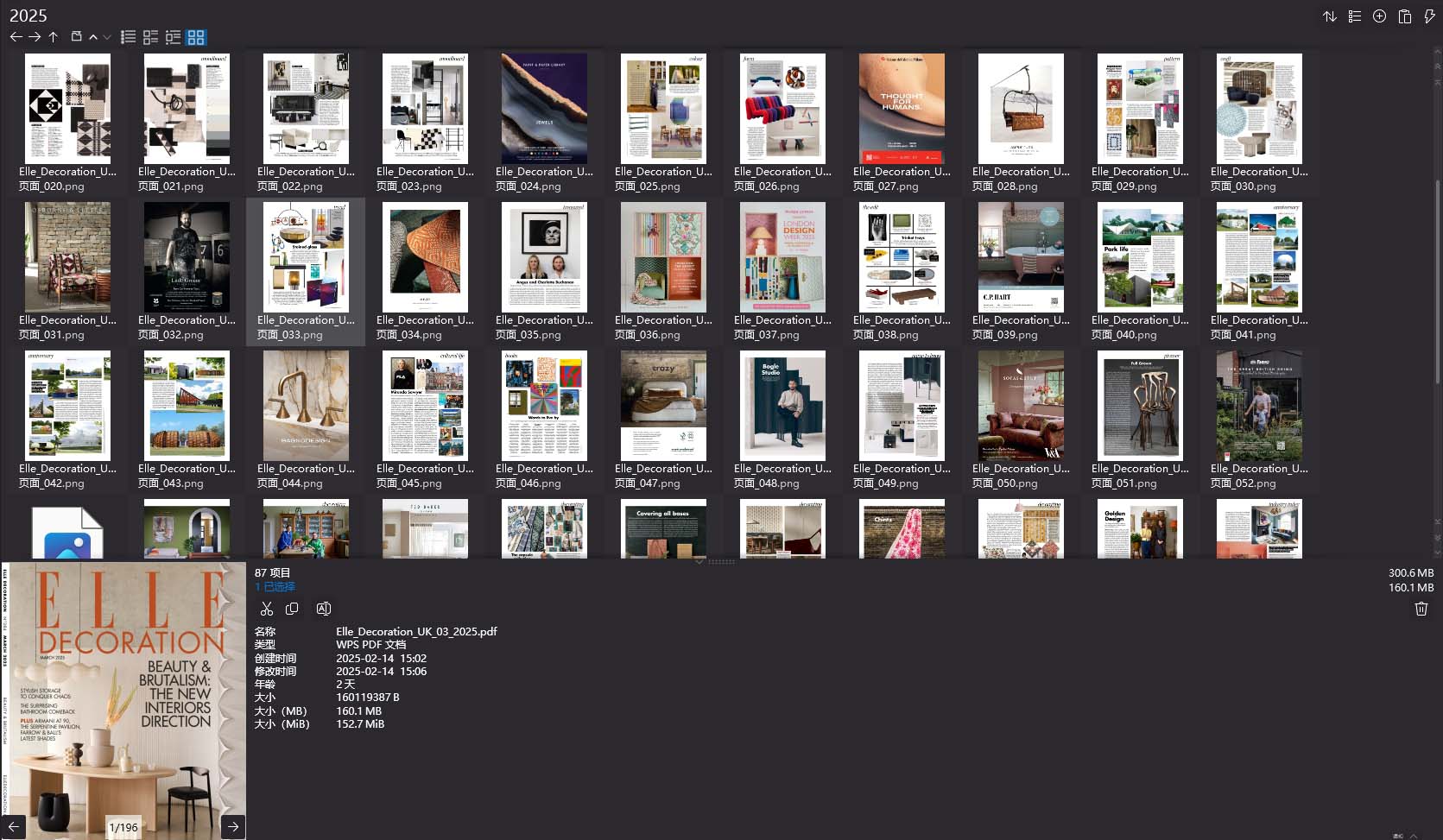Click the lightning quick-actions icon
The image size is (1443, 840).
tap(1430, 16)
